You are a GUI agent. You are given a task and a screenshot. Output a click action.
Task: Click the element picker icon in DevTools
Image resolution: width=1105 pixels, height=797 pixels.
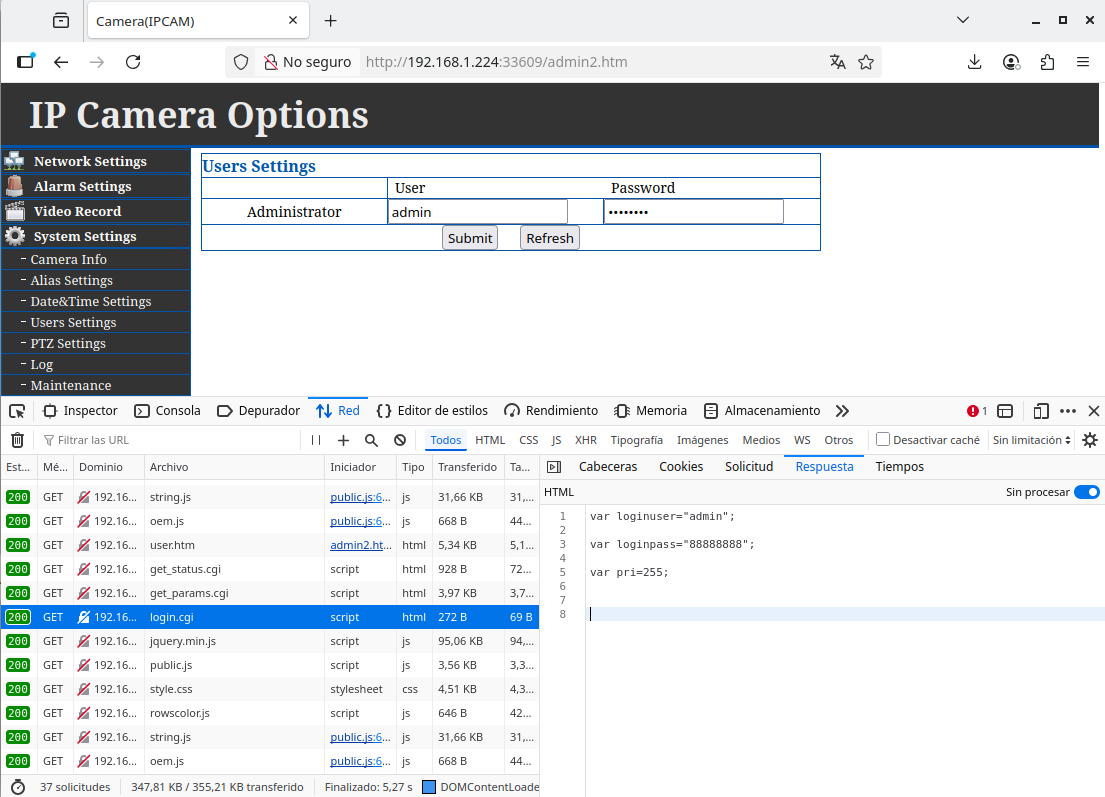17,411
